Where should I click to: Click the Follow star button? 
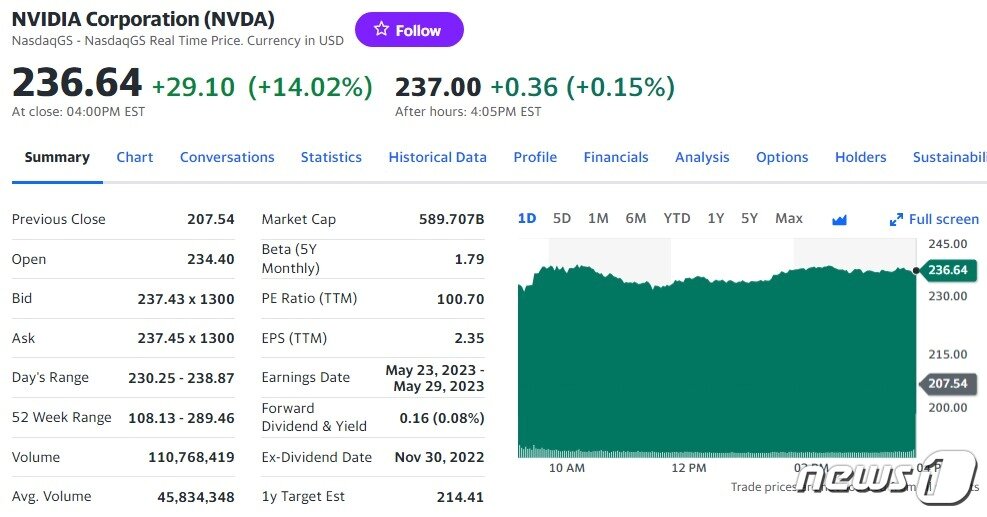pos(409,30)
